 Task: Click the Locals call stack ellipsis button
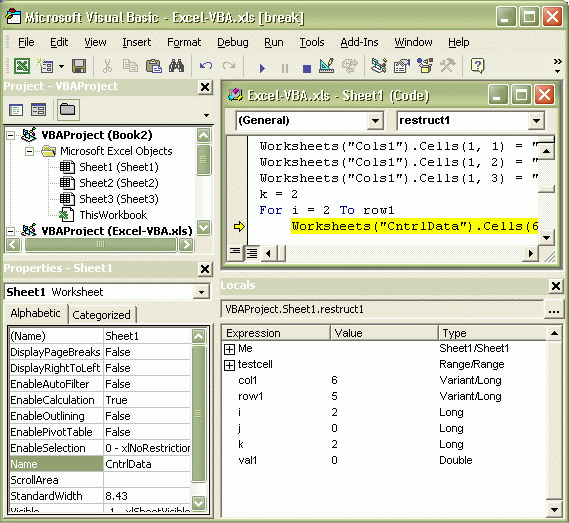point(554,310)
